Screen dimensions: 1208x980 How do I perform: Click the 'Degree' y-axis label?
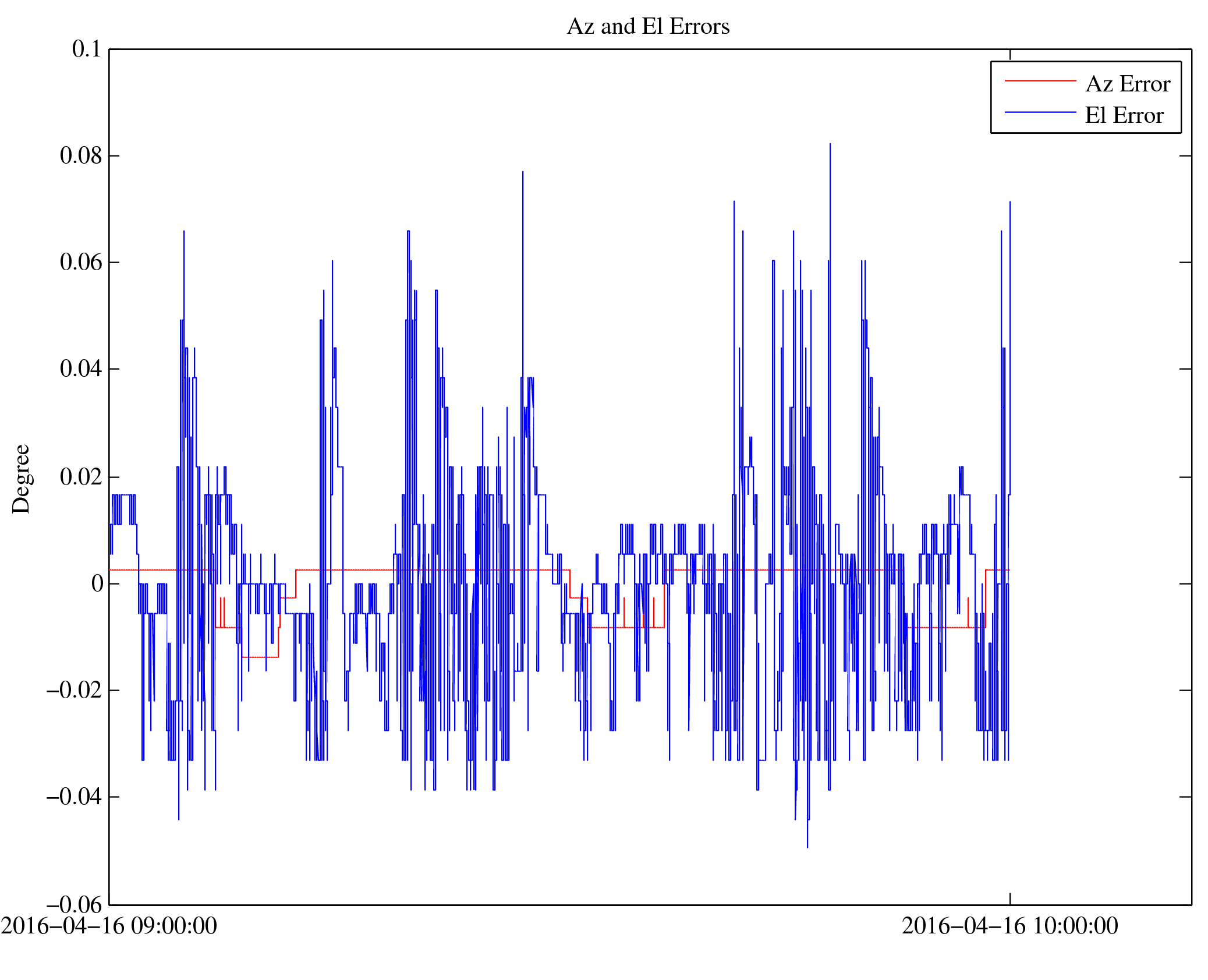pos(21,479)
